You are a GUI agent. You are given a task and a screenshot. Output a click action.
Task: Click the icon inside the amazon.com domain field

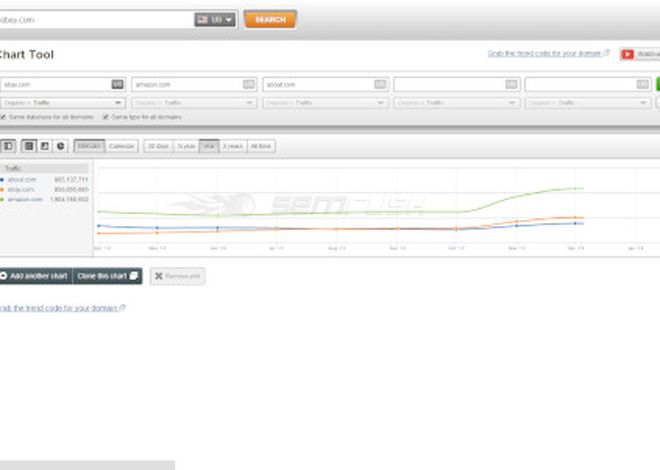[249, 84]
